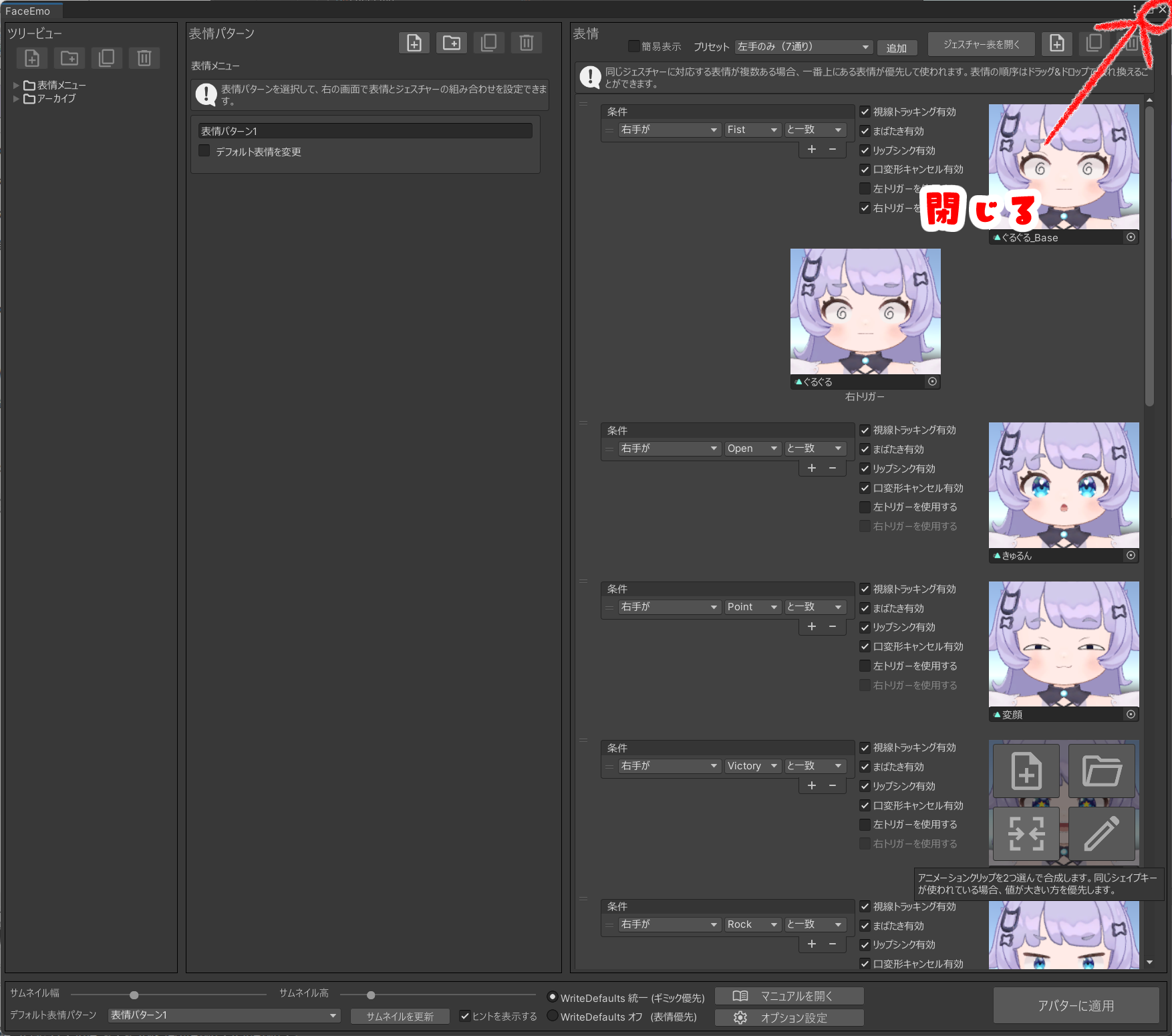This screenshot has width=1172, height=1036.
Task: Click the trash icon in ツリービュー toolbar
Action: 144,58
